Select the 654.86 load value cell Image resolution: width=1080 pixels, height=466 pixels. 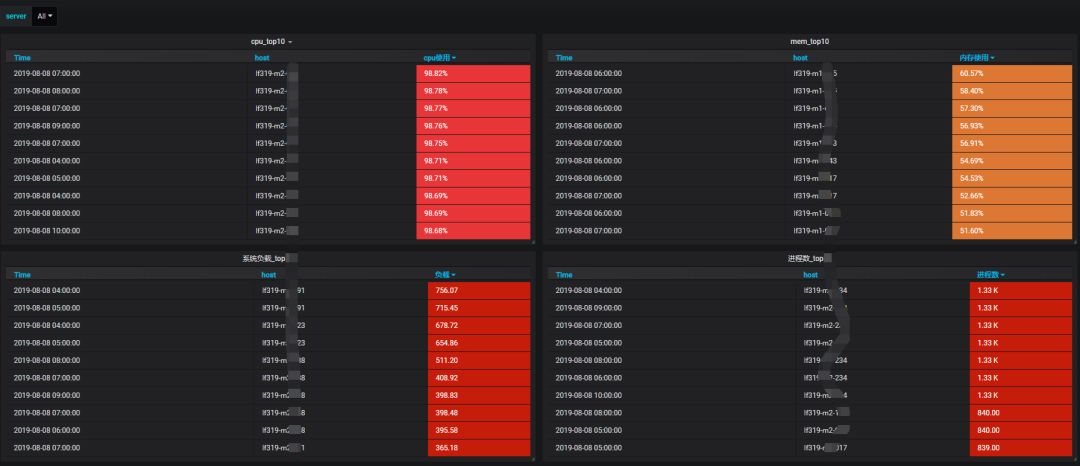point(479,343)
